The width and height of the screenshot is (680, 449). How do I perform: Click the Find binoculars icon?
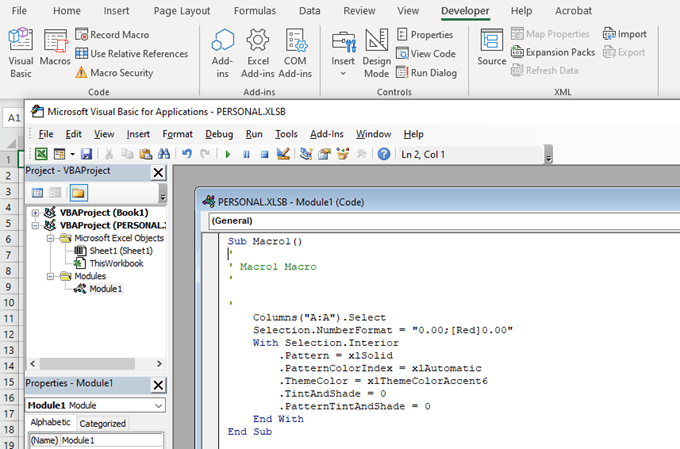pos(164,154)
